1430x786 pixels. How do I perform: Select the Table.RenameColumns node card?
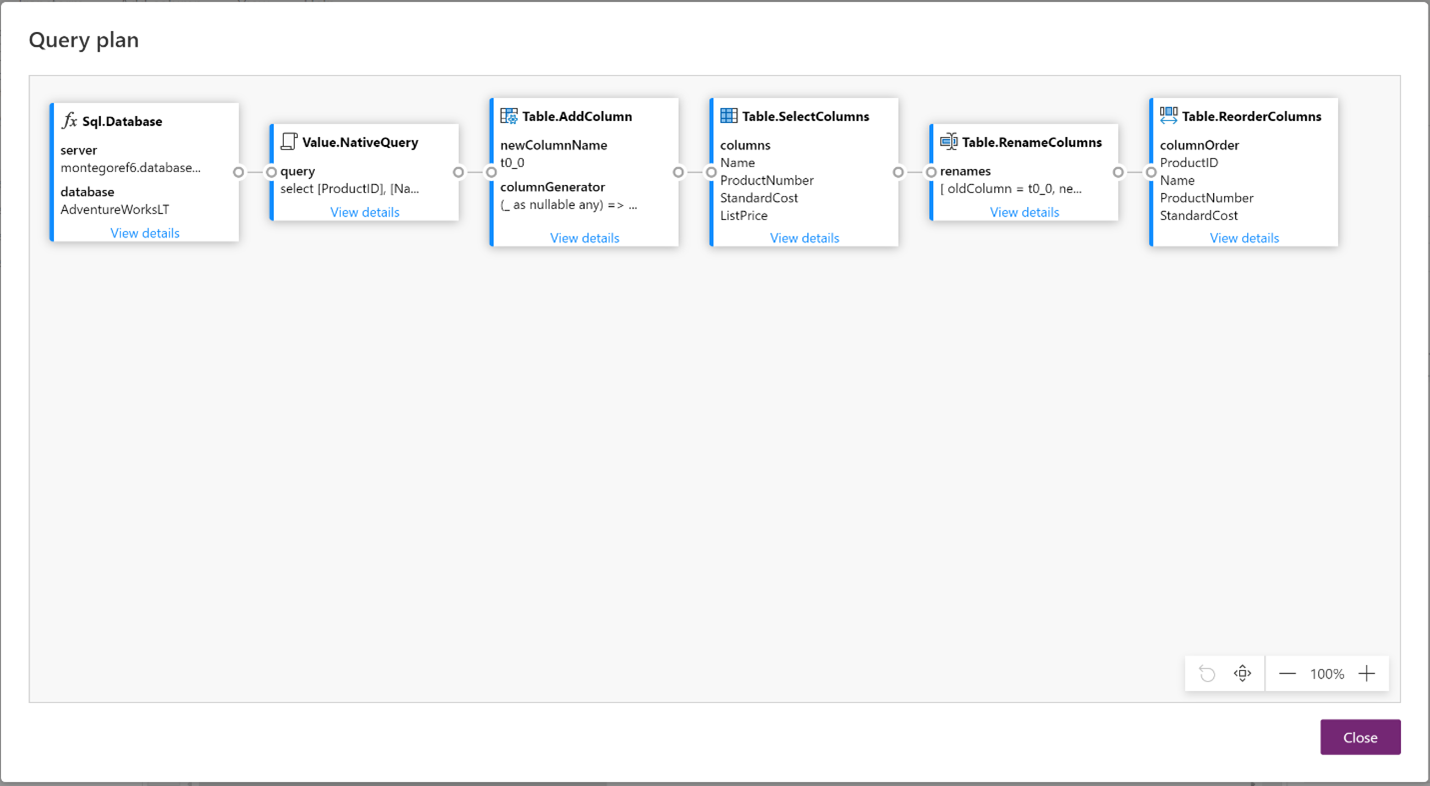point(1024,170)
